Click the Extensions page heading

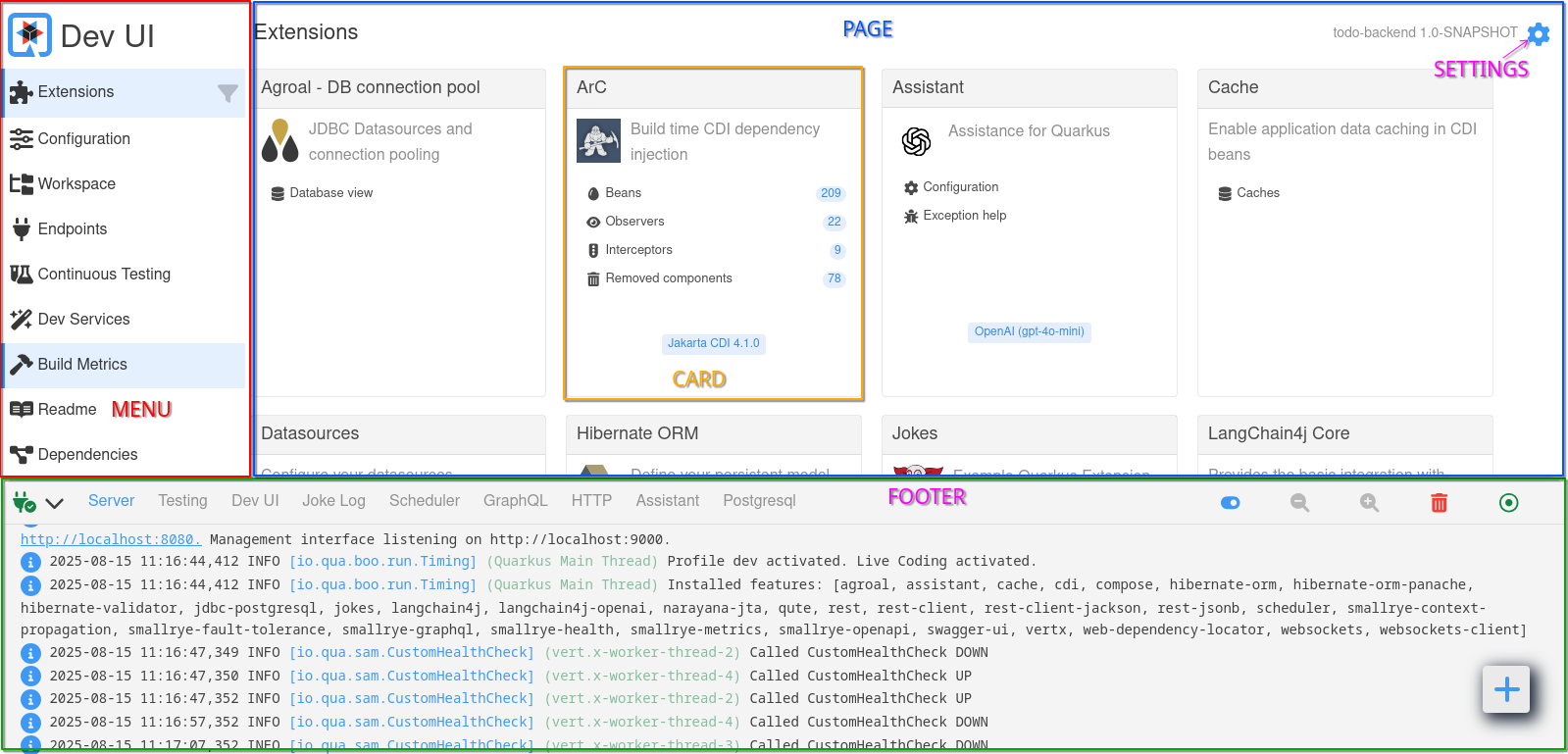[x=306, y=32]
